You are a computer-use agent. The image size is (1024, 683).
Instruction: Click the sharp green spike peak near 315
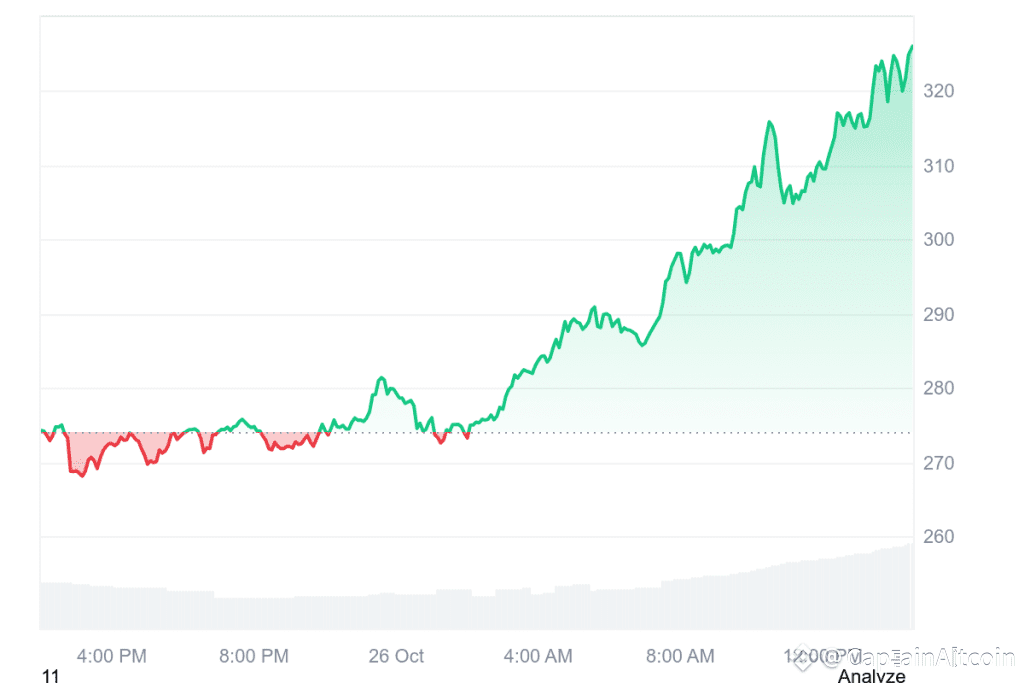(x=770, y=122)
